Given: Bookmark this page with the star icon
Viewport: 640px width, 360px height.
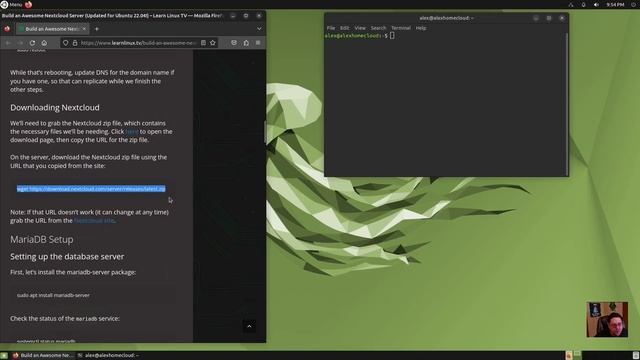Looking at the screenshot, I should (213, 43).
